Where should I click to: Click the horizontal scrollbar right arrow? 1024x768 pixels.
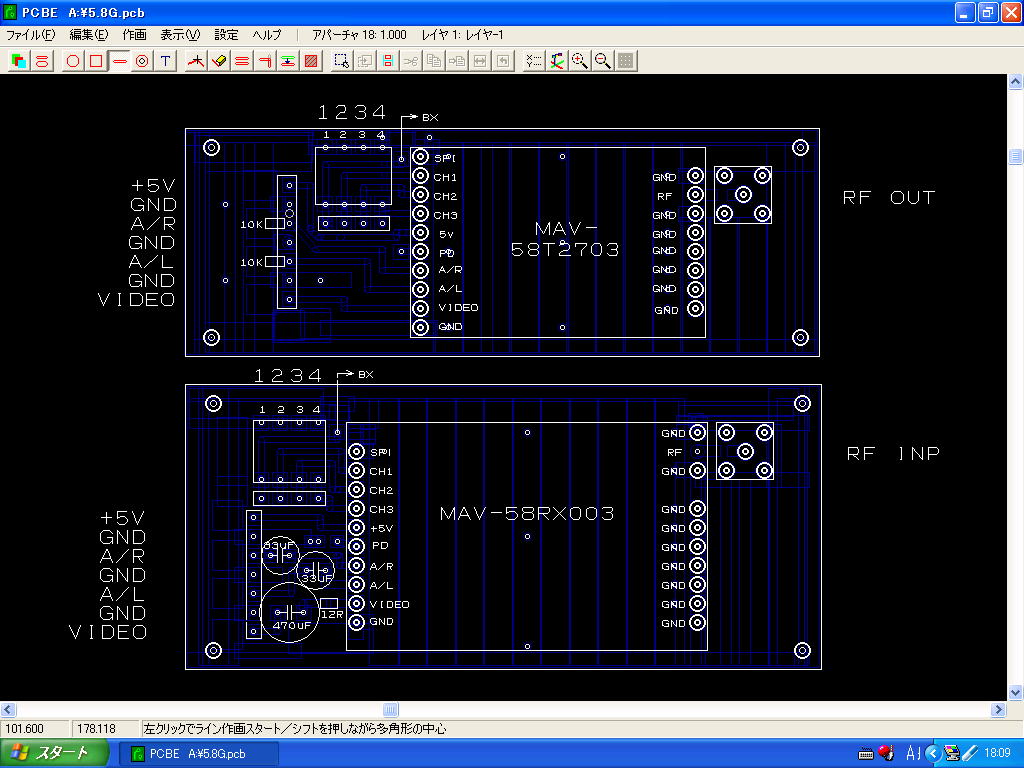click(x=999, y=709)
